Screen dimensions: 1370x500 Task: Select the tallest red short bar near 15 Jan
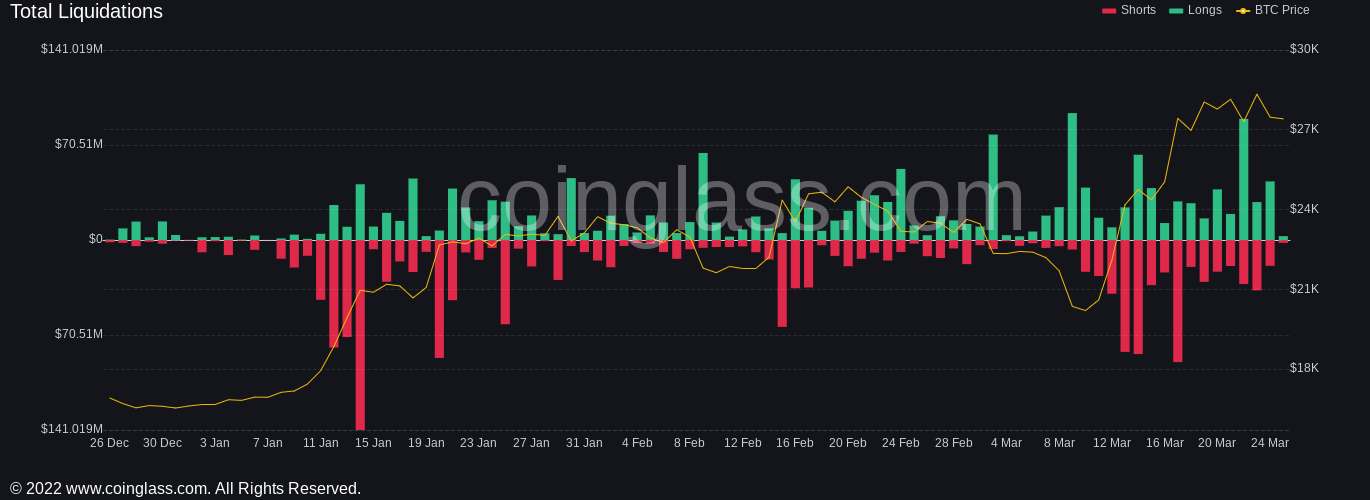tap(360, 335)
